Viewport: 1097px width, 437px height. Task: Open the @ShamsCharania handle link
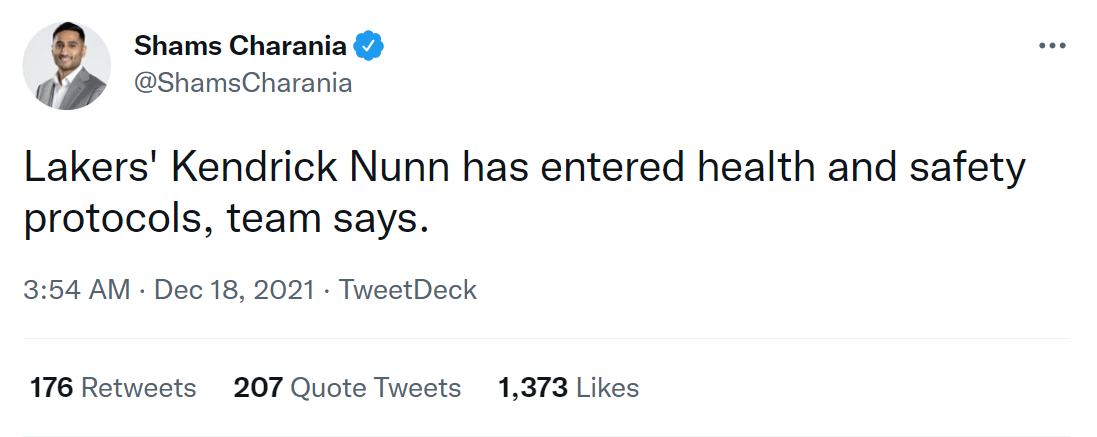(x=243, y=83)
